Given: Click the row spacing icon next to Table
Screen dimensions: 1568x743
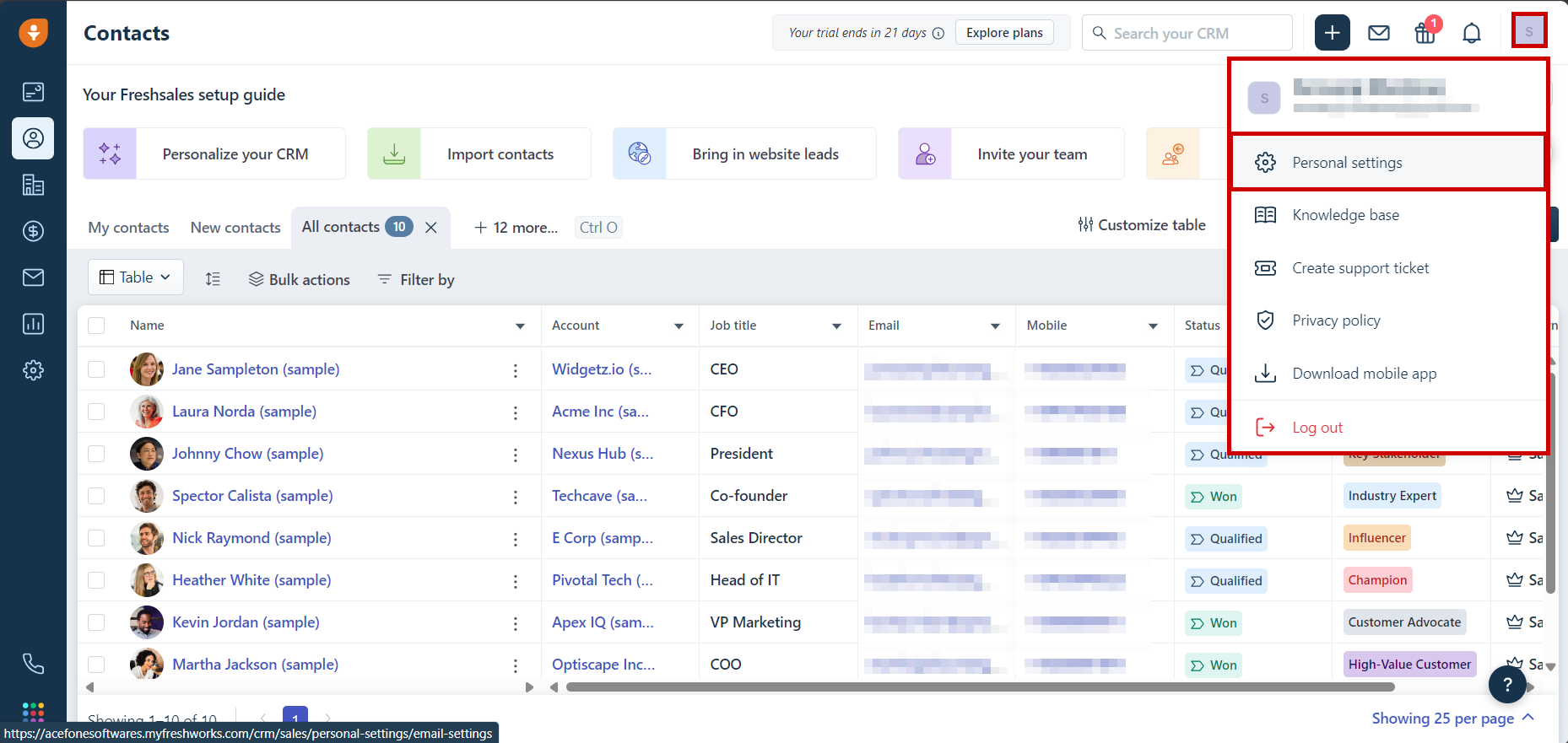Looking at the screenshot, I should click(213, 279).
